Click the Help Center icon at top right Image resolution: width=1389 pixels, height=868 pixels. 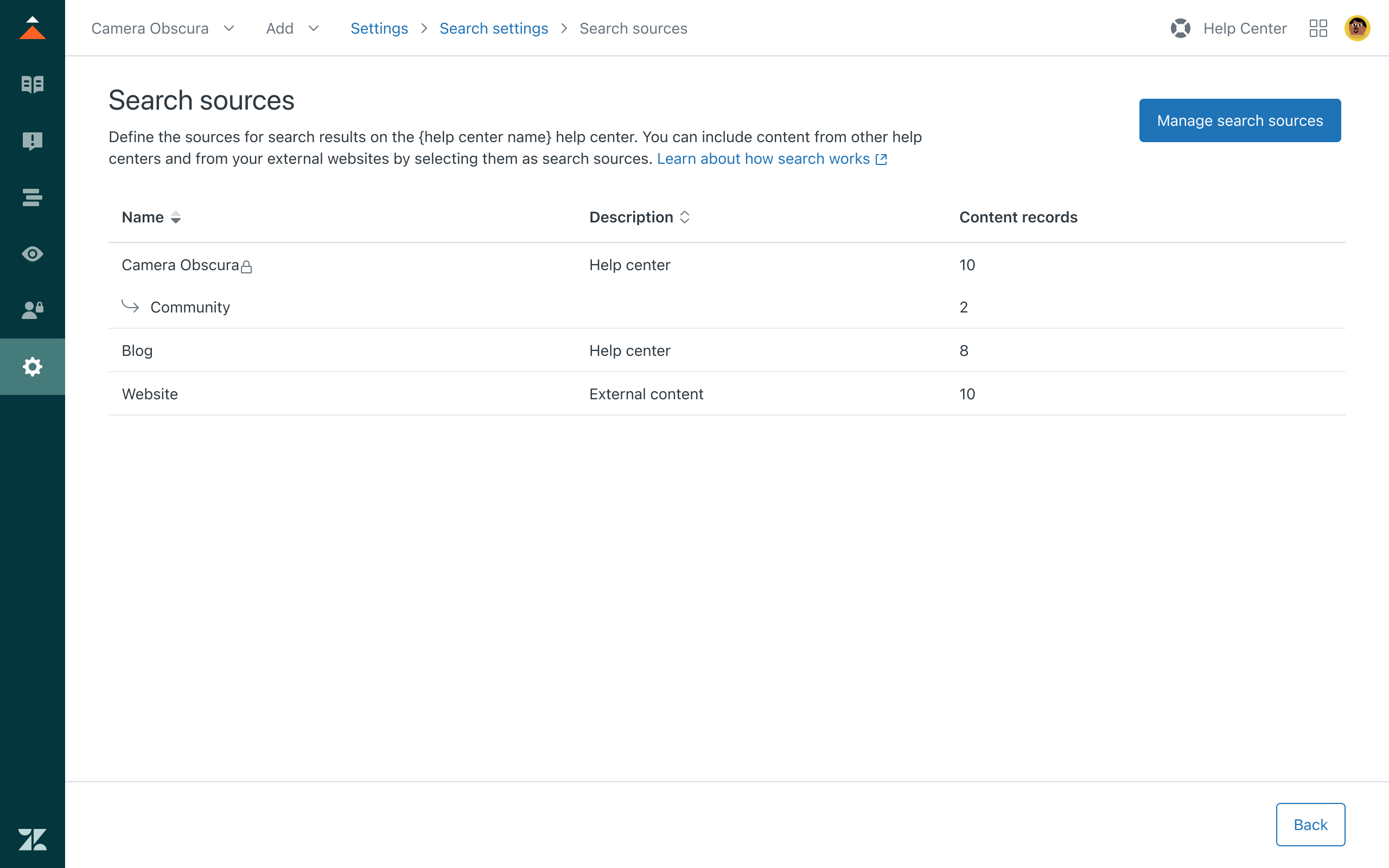click(1180, 28)
